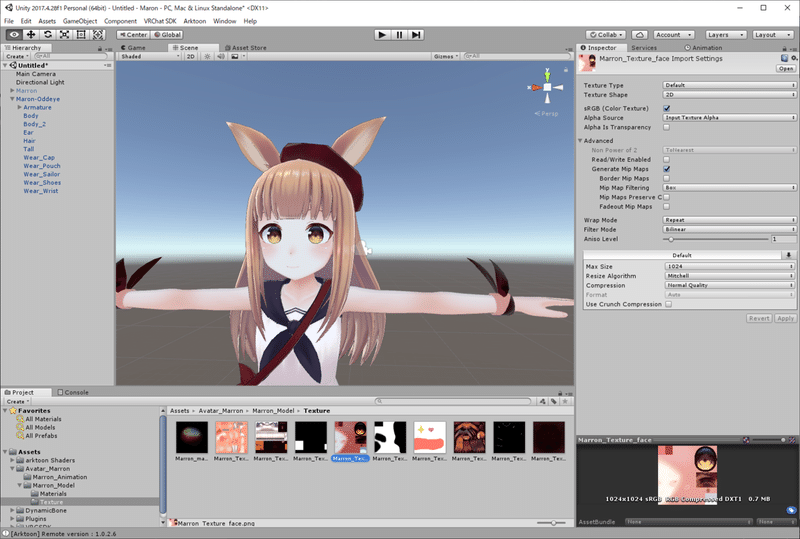800x539 pixels.
Task: Toggle scene audio icon
Action: point(220,56)
